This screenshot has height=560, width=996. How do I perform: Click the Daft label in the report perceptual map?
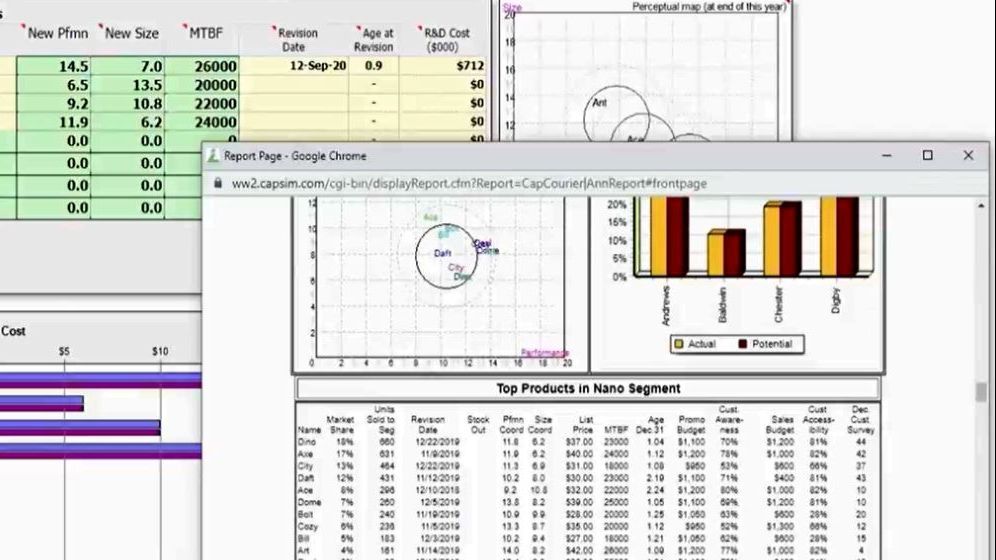click(442, 253)
